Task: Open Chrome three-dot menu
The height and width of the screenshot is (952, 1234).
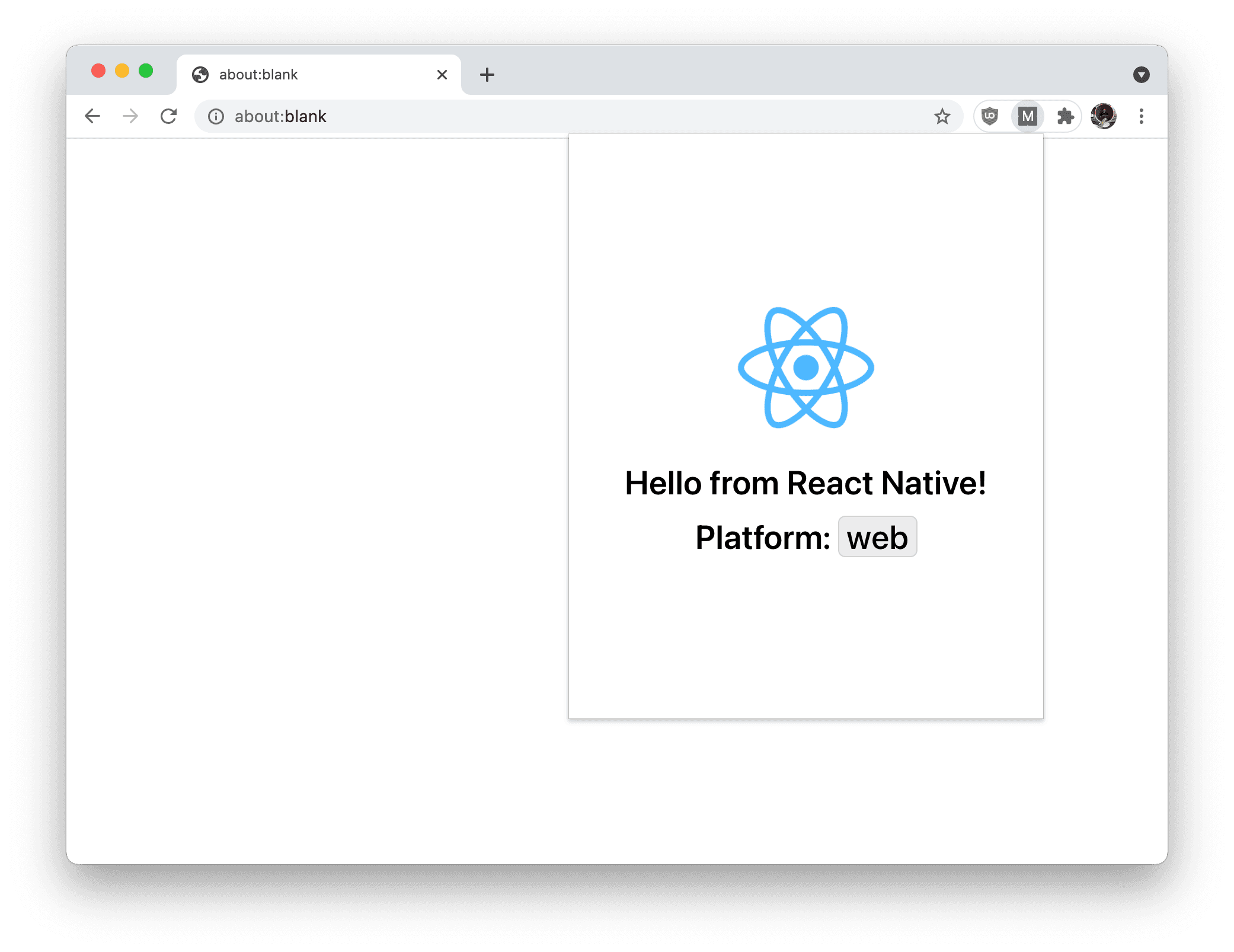Action: coord(1141,116)
